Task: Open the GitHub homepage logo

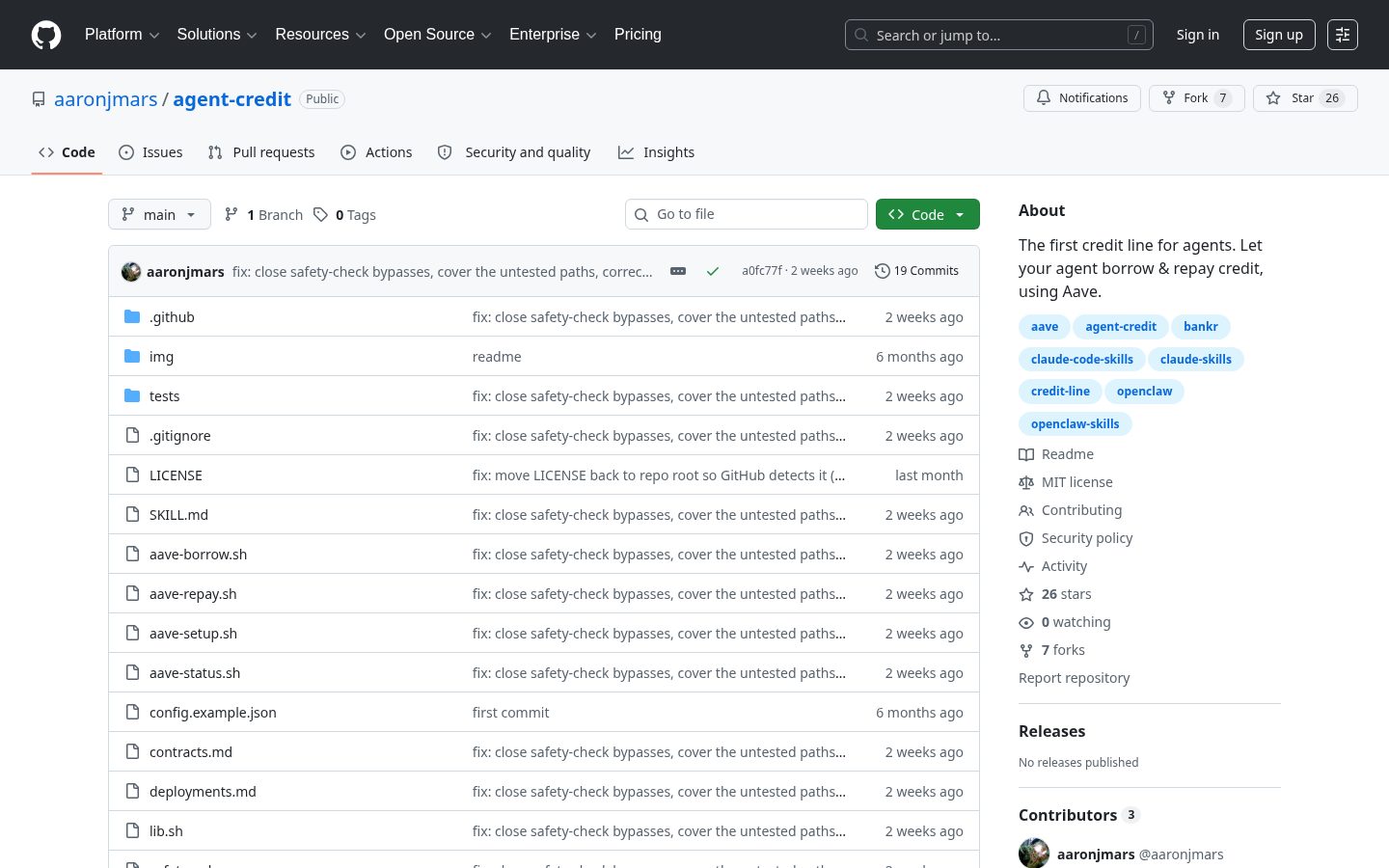Action: [x=46, y=35]
